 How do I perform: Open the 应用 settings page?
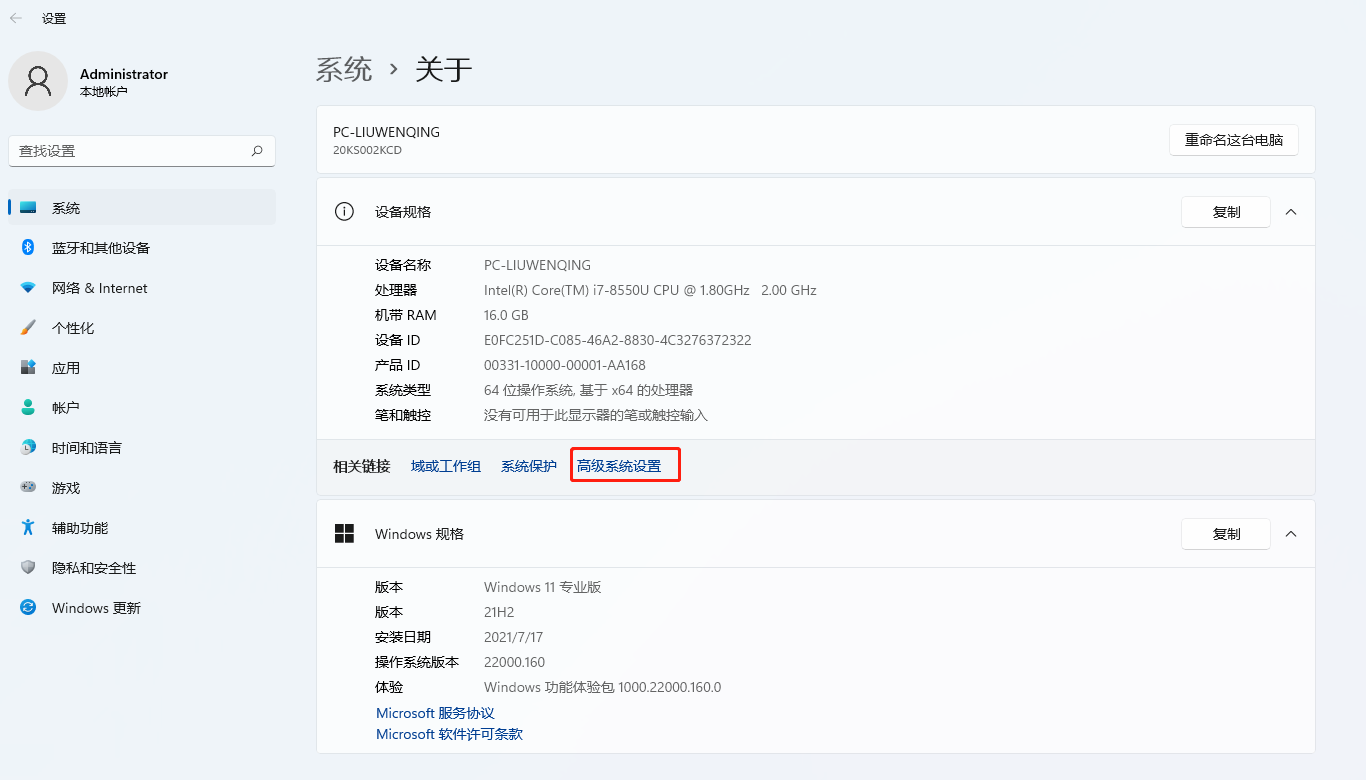[x=142, y=368]
